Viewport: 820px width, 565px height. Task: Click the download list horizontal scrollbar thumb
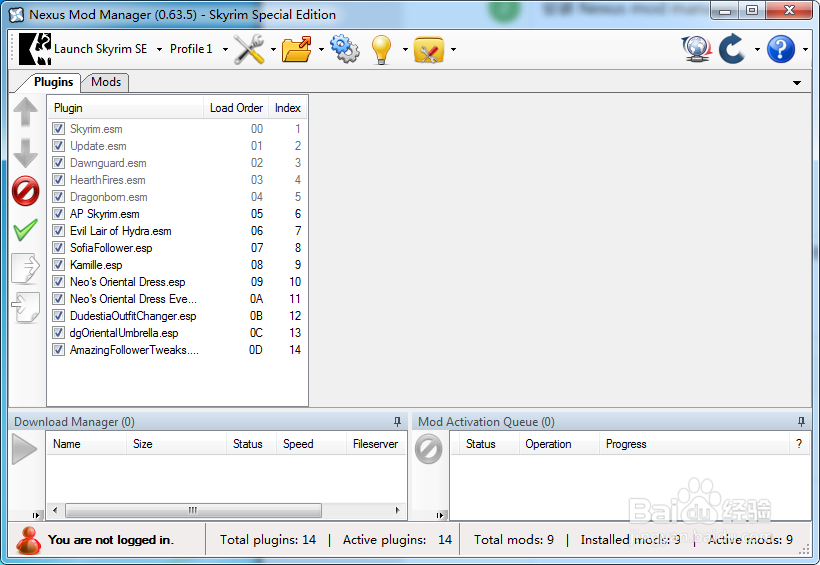(x=193, y=510)
